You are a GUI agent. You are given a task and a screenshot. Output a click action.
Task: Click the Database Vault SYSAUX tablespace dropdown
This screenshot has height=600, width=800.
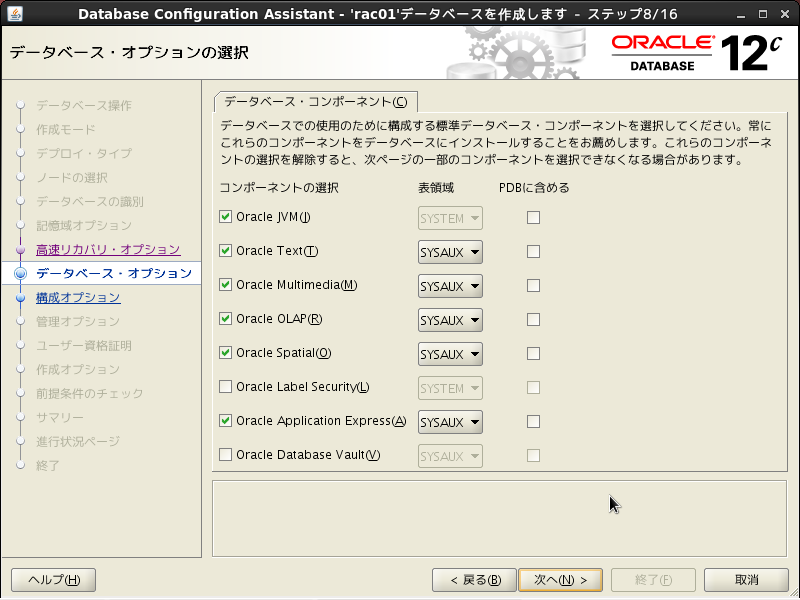point(450,456)
